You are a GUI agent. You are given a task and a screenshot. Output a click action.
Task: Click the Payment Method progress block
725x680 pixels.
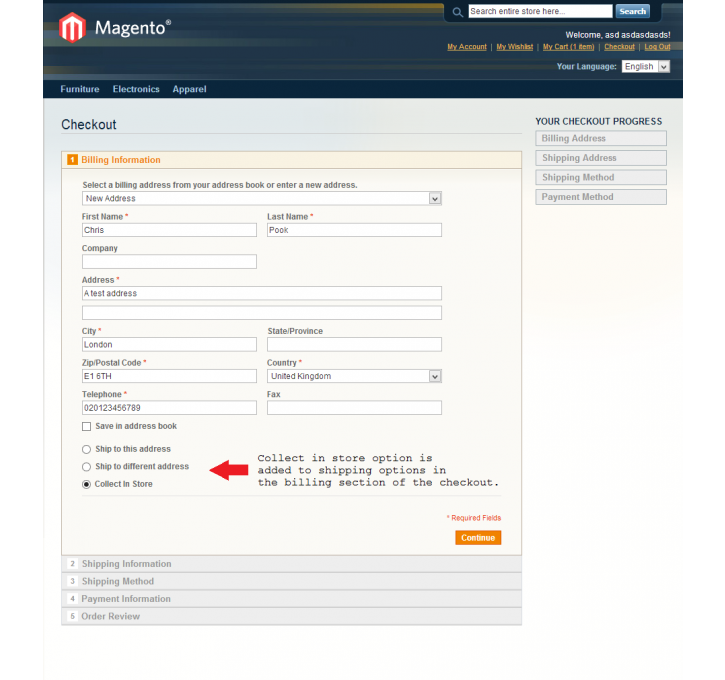pyautogui.click(x=601, y=197)
